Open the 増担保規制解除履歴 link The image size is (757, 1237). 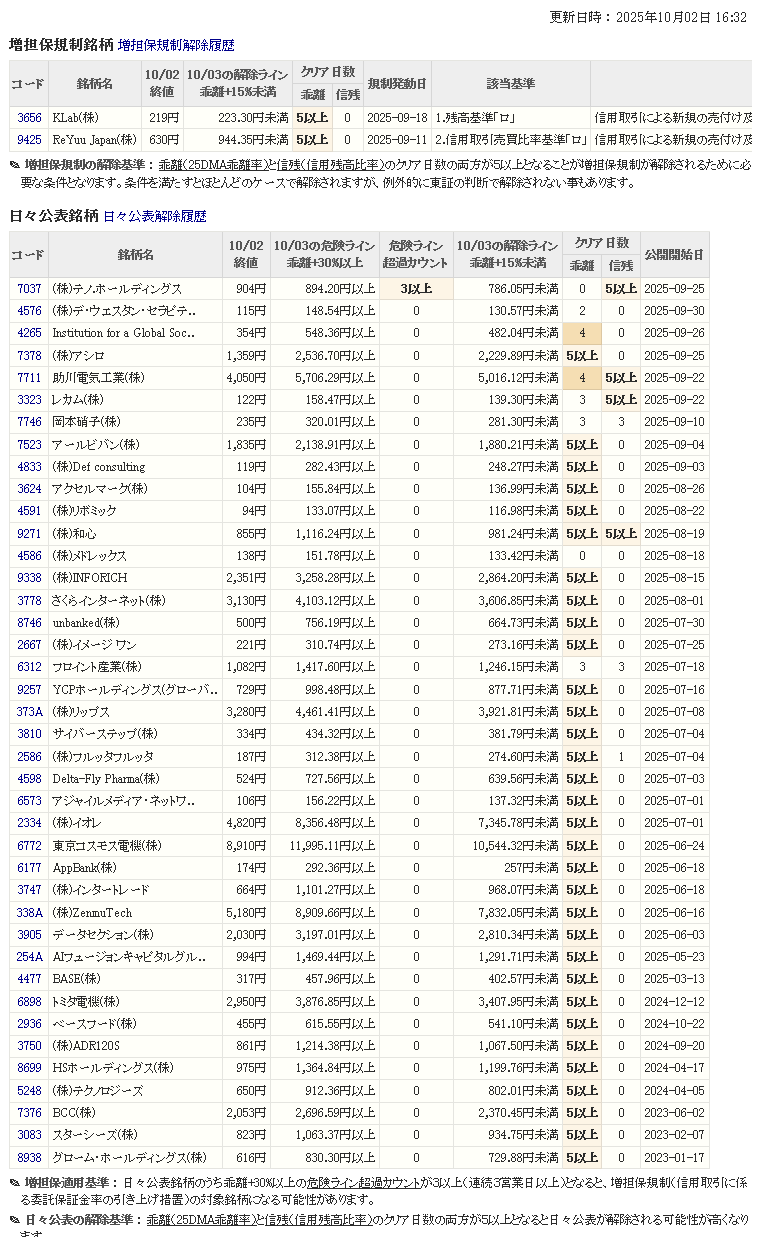coord(176,45)
